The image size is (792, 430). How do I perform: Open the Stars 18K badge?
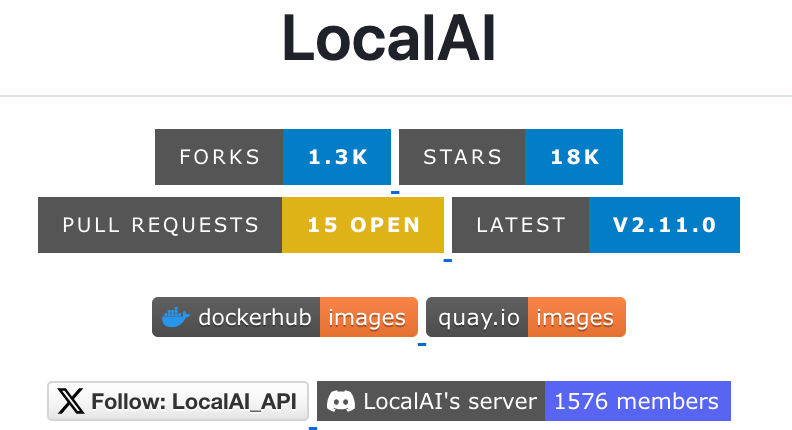click(x=511, y=157)
